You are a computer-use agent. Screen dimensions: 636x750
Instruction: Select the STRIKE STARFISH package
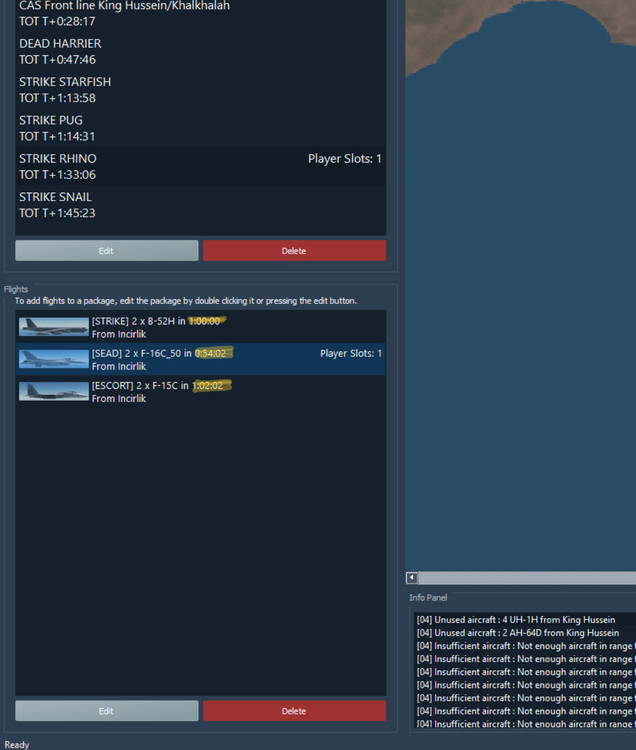200,89
